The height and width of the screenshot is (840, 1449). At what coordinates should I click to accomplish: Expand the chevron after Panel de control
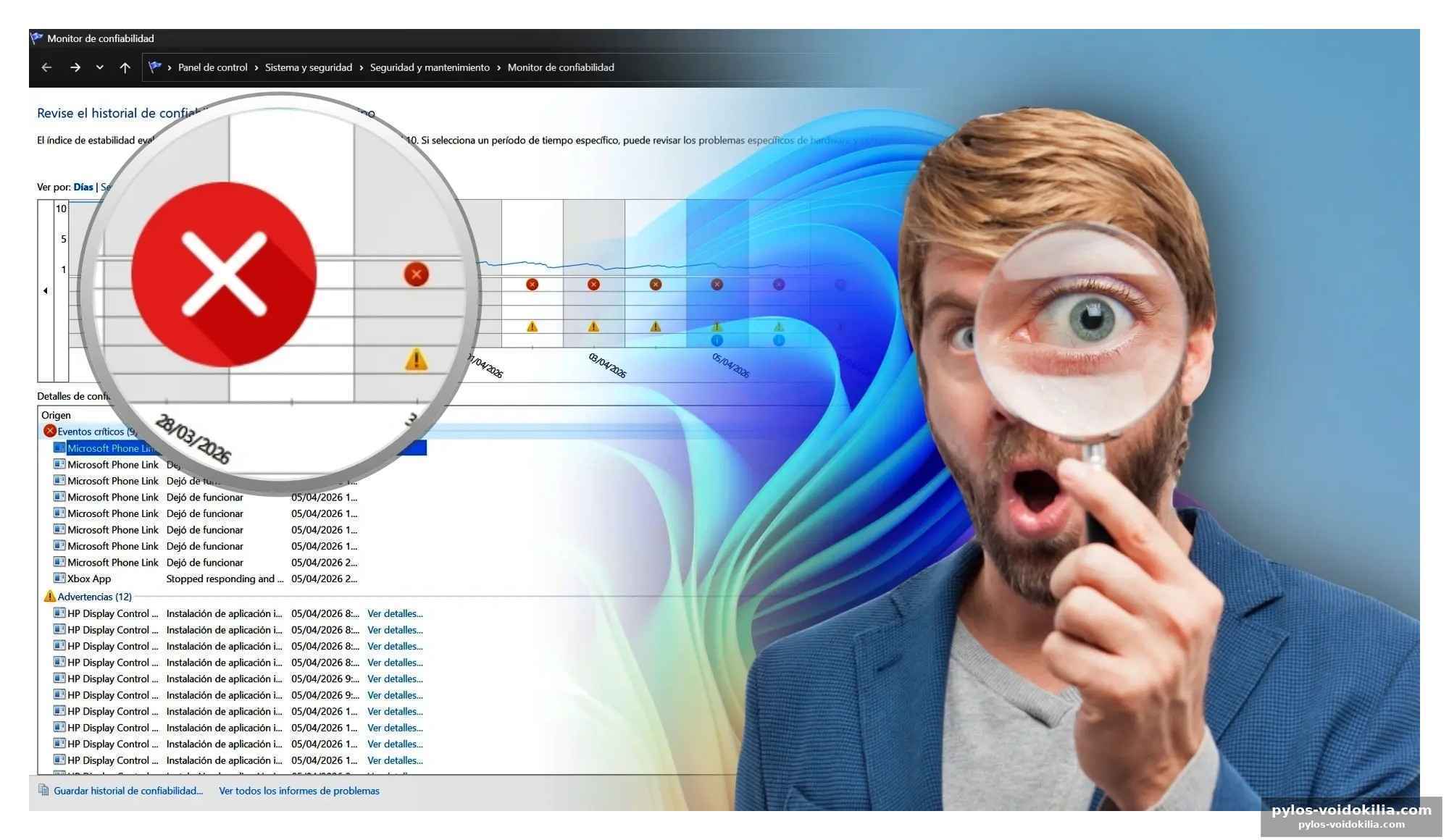tap(256, 67)
